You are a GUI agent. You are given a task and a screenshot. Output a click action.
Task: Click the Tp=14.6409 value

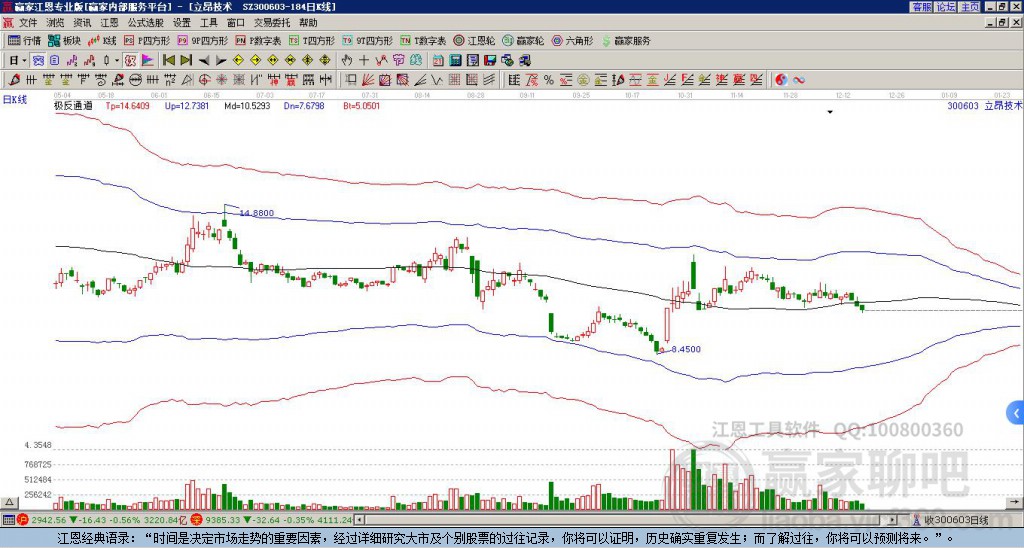[x=127, y=105]
